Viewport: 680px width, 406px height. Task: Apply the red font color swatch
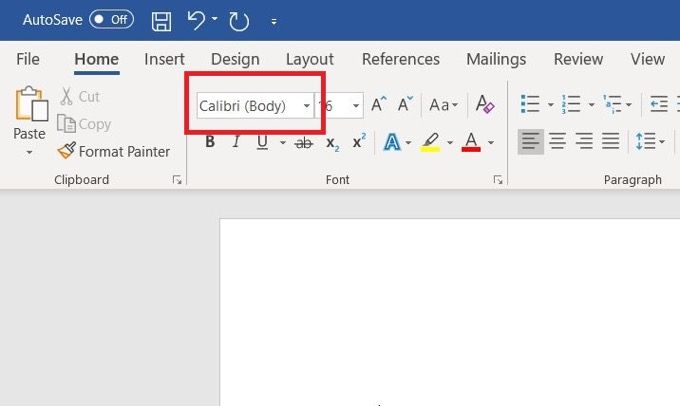[471, 142]
